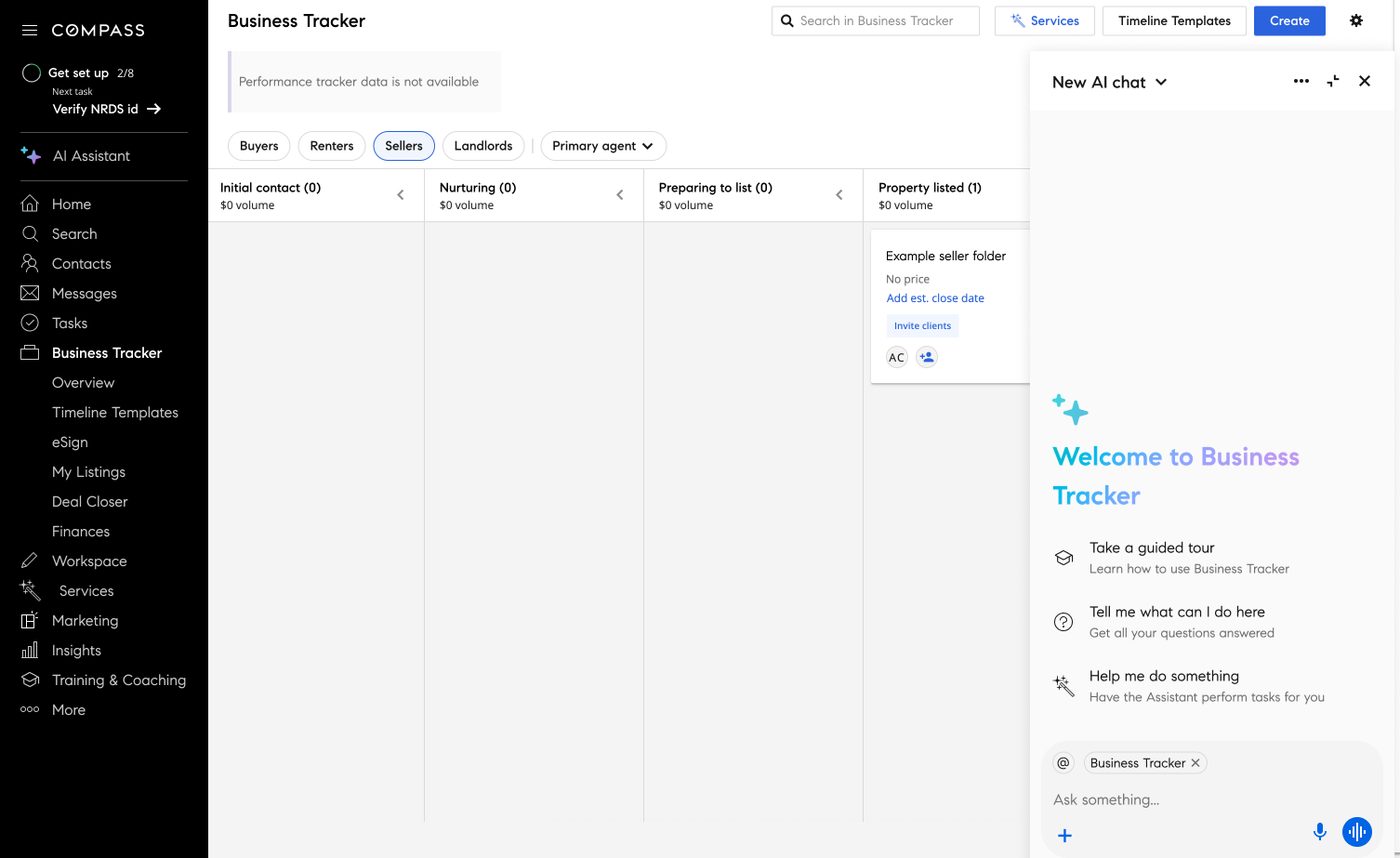Collapse the Preparing to list column
Image resolution: width=1400 pixels, height=858 pixels.
(x=839, y=195)
